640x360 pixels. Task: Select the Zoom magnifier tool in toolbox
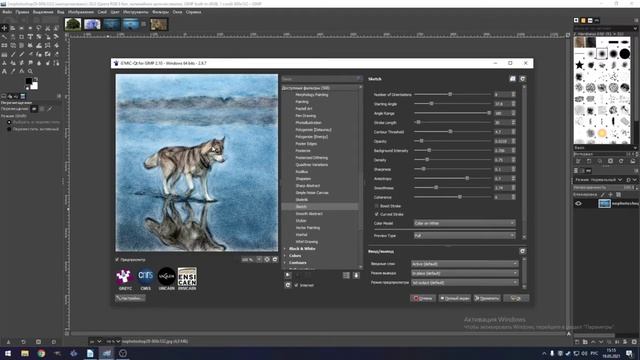coord(30,71)
